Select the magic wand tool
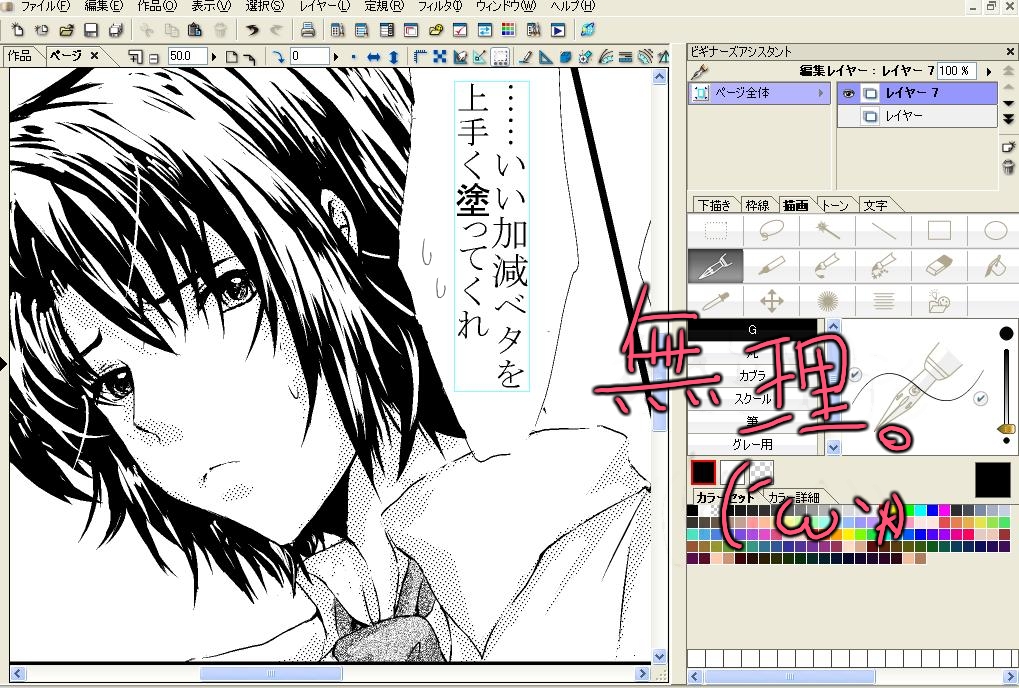This screenshot has width=1019, height=688. click(x=827, y=231)
